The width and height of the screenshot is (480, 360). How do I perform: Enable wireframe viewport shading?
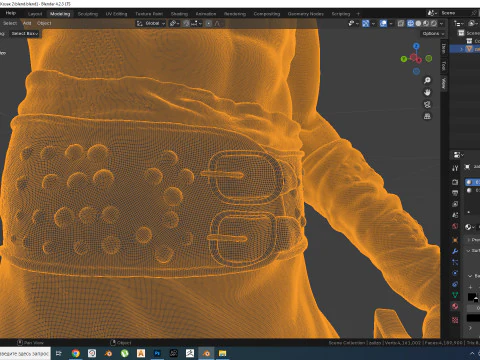point(411,23)
